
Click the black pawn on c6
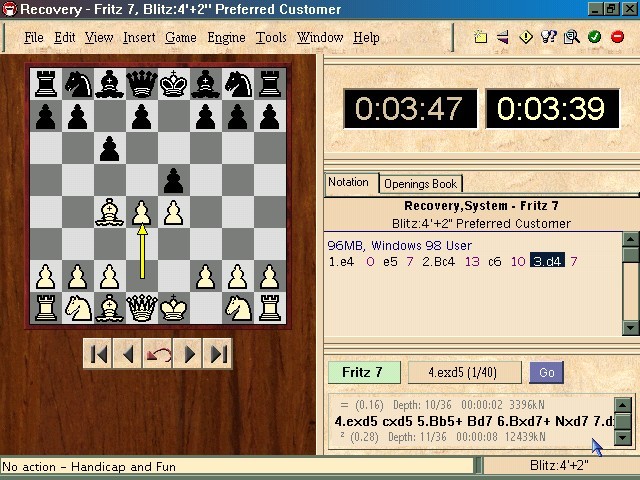tap(109, 148)
